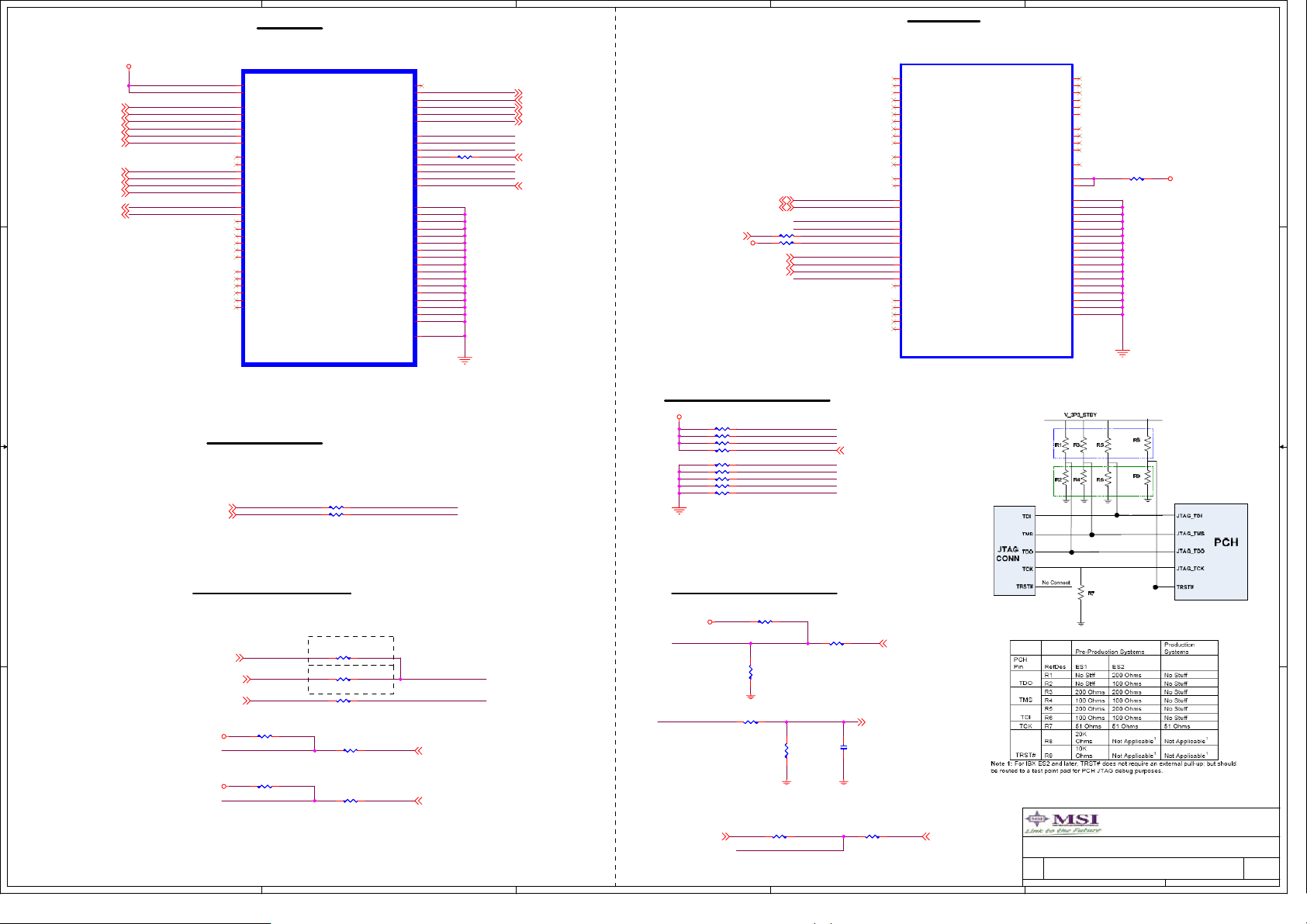Click the 'PCH' block title
The width and height of the screenshot is (1307, 924).
1226,542
